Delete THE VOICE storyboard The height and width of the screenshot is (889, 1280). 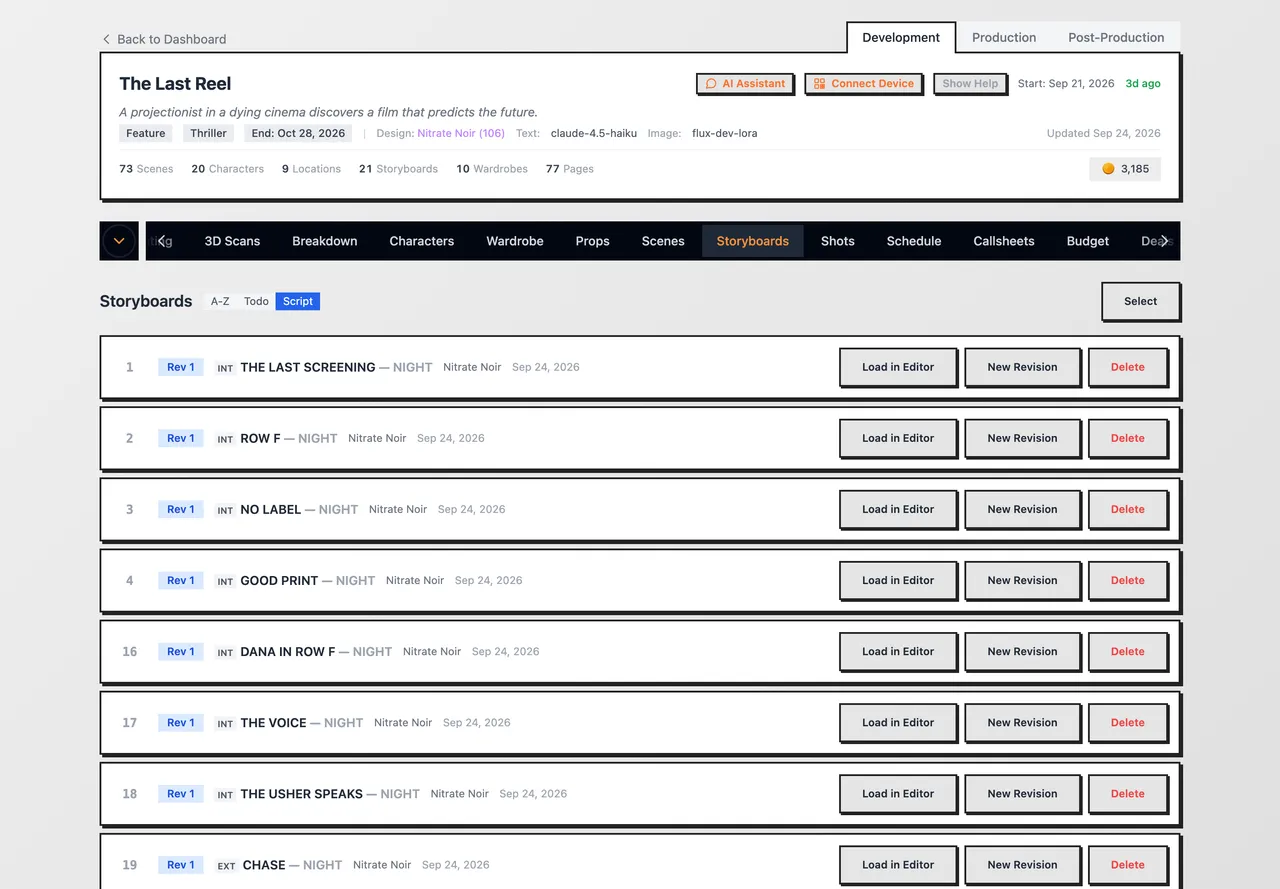coord(1128,722)
